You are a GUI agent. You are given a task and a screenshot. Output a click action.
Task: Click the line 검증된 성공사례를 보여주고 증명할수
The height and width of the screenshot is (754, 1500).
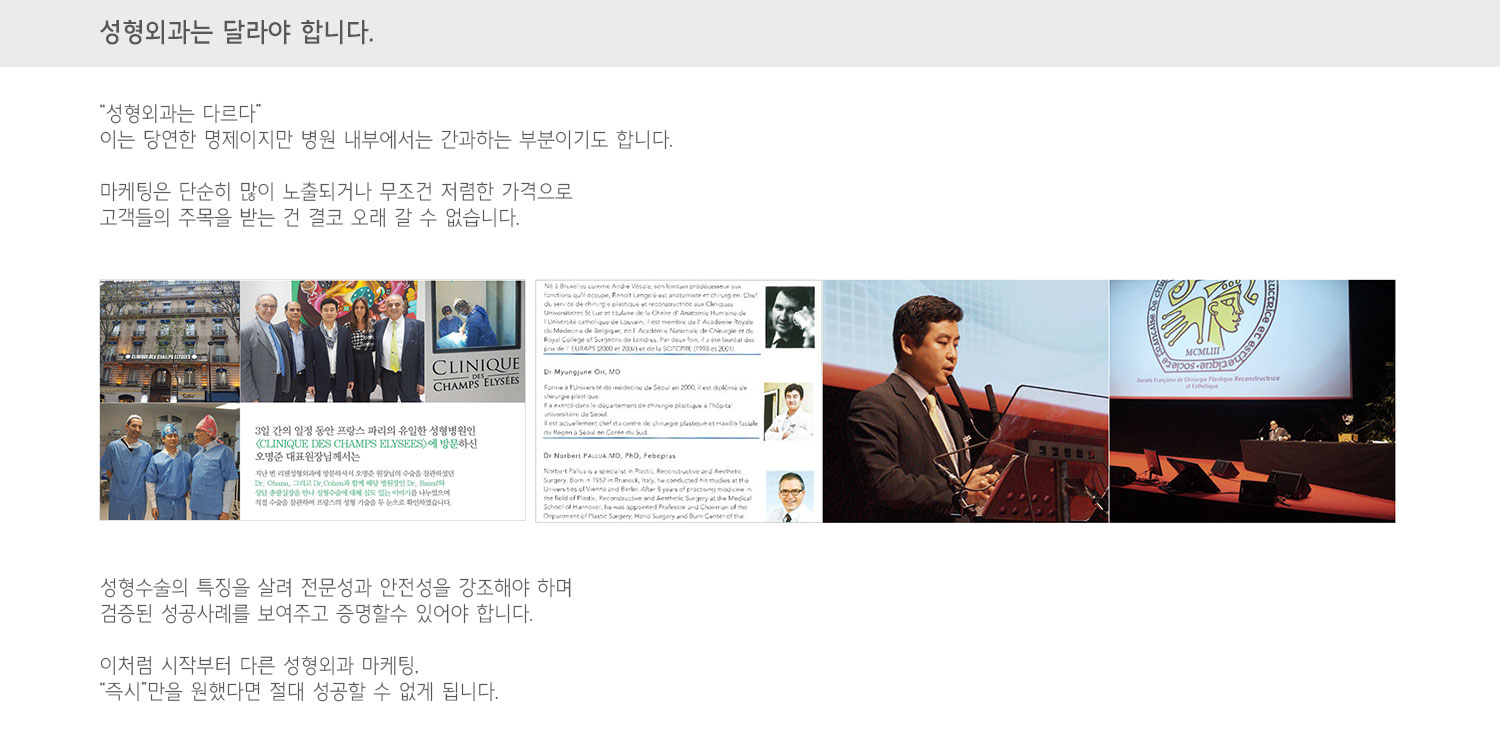[x=316, y=613]
